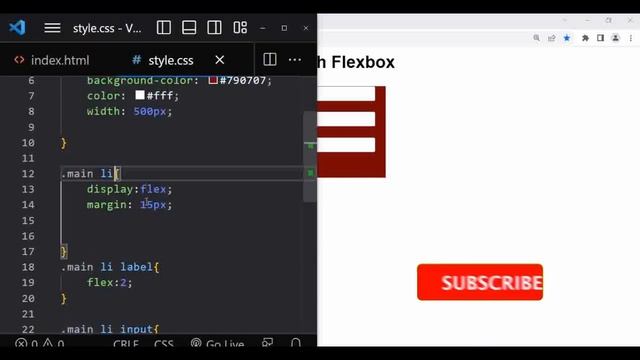
Task: Toggle secondary side bar layout icon
Action: tap(214, 28)
